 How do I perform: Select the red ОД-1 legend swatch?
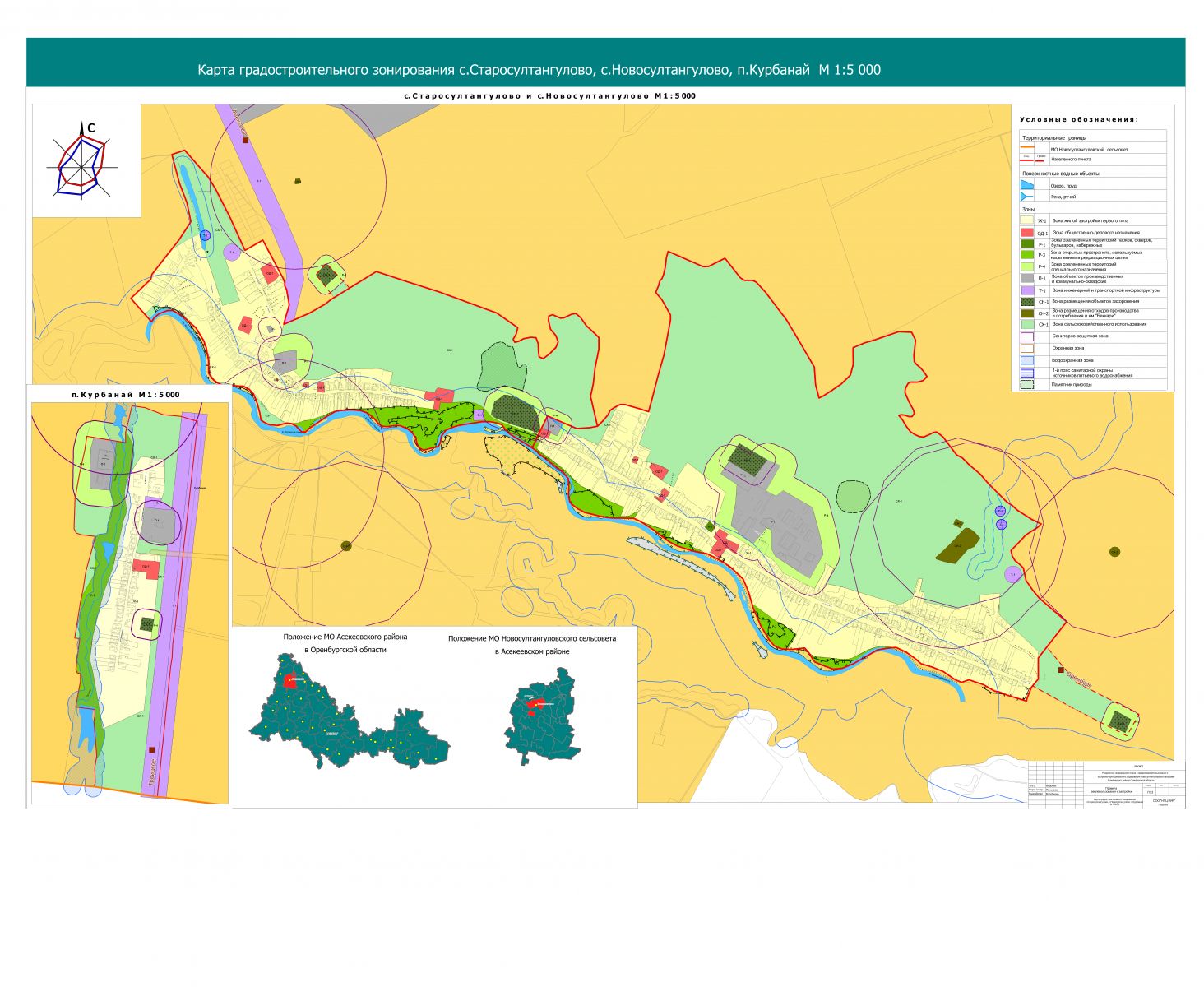(x=1027, y=233)
